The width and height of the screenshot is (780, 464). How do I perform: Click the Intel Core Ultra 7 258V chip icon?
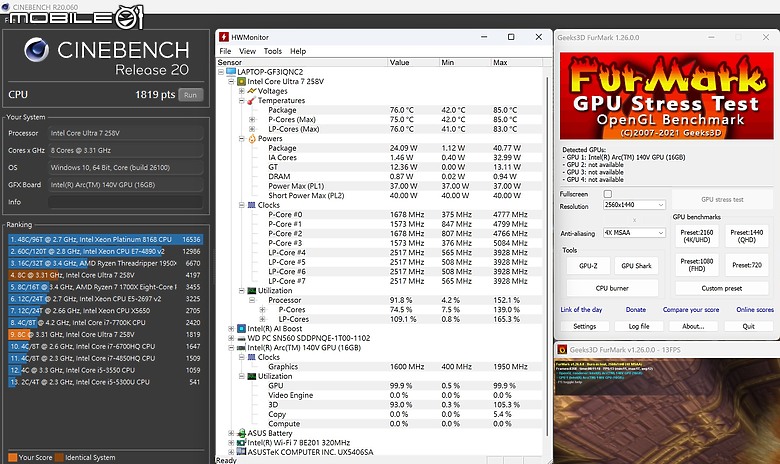click(241, 82)
